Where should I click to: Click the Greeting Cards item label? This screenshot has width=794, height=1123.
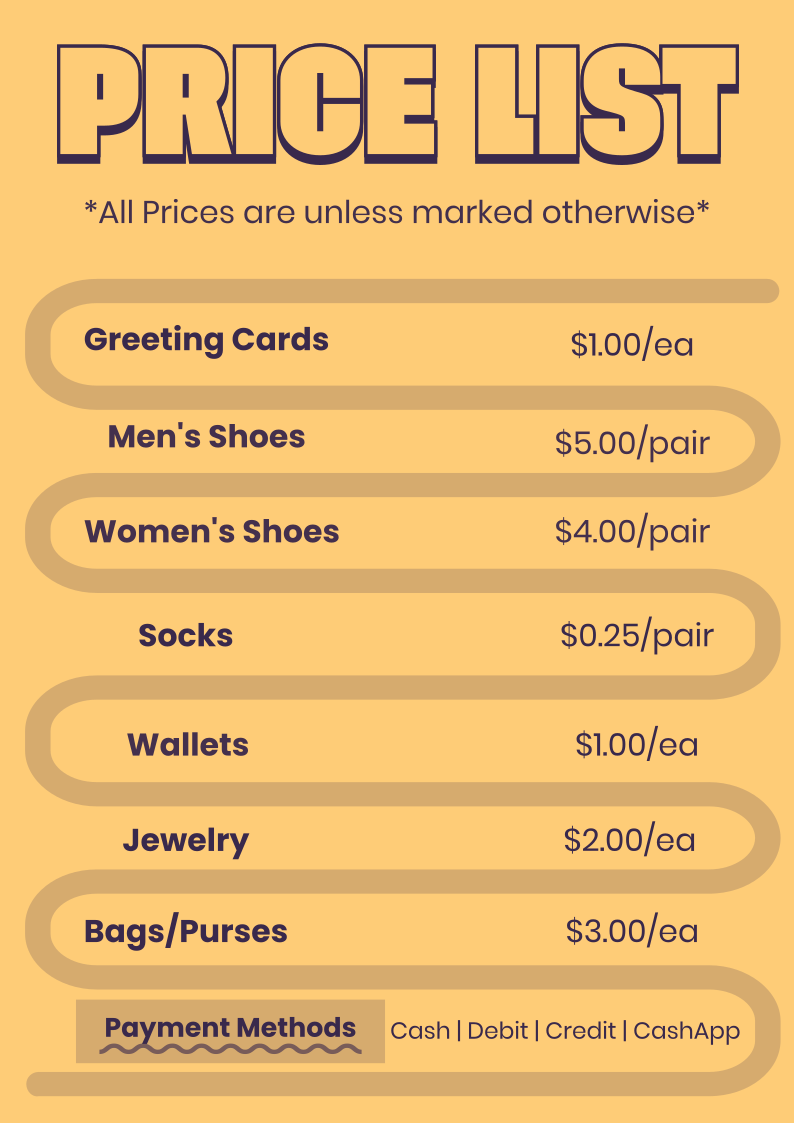pos(206,340)
